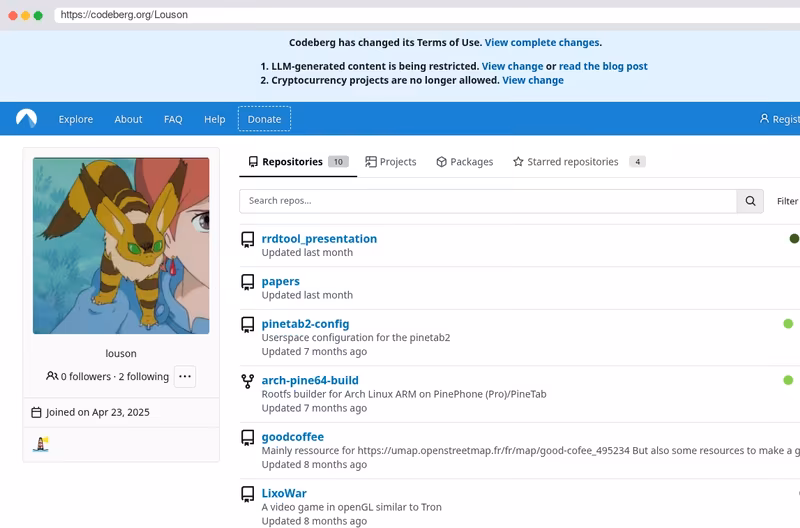Click the browser address bar URL
This screenshot has height=528, width=800.
pyautogui.click(x=124, y=15)
